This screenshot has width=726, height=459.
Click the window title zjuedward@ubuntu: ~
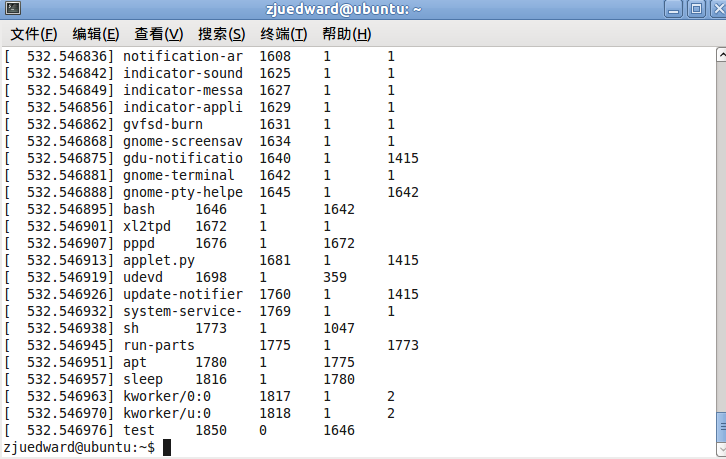coord(344,9)
